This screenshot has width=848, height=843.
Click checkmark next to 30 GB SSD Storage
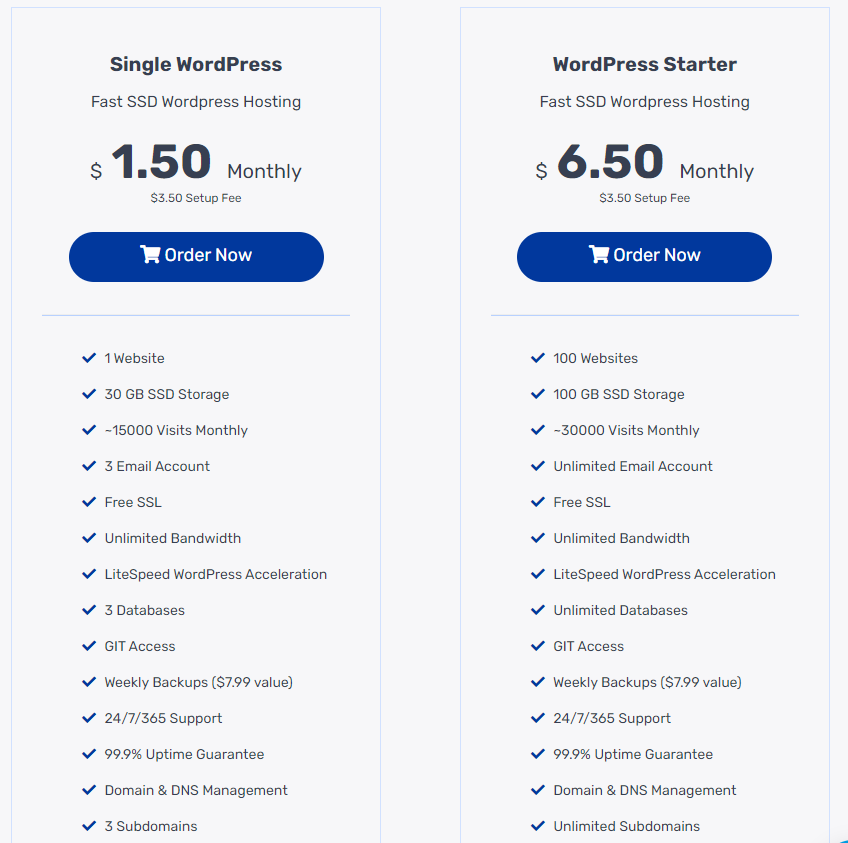click(89, 394)
